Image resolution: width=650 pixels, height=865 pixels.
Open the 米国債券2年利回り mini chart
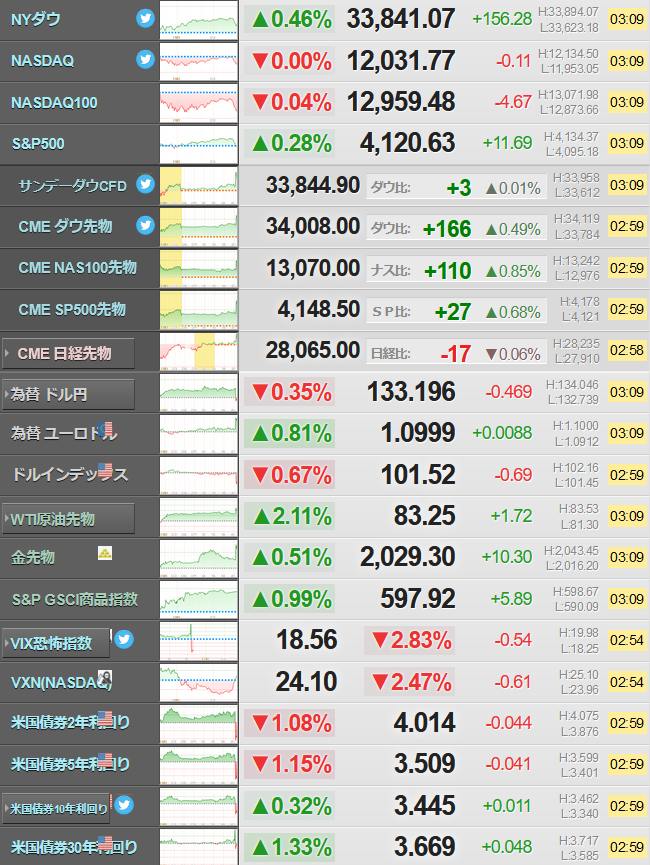[199, 724]
